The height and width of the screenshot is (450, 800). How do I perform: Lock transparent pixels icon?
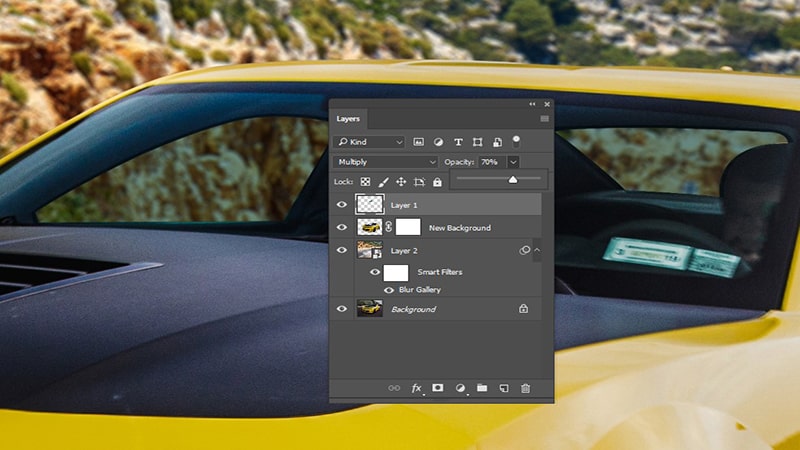pyautogui.click(x=365, y=182)
